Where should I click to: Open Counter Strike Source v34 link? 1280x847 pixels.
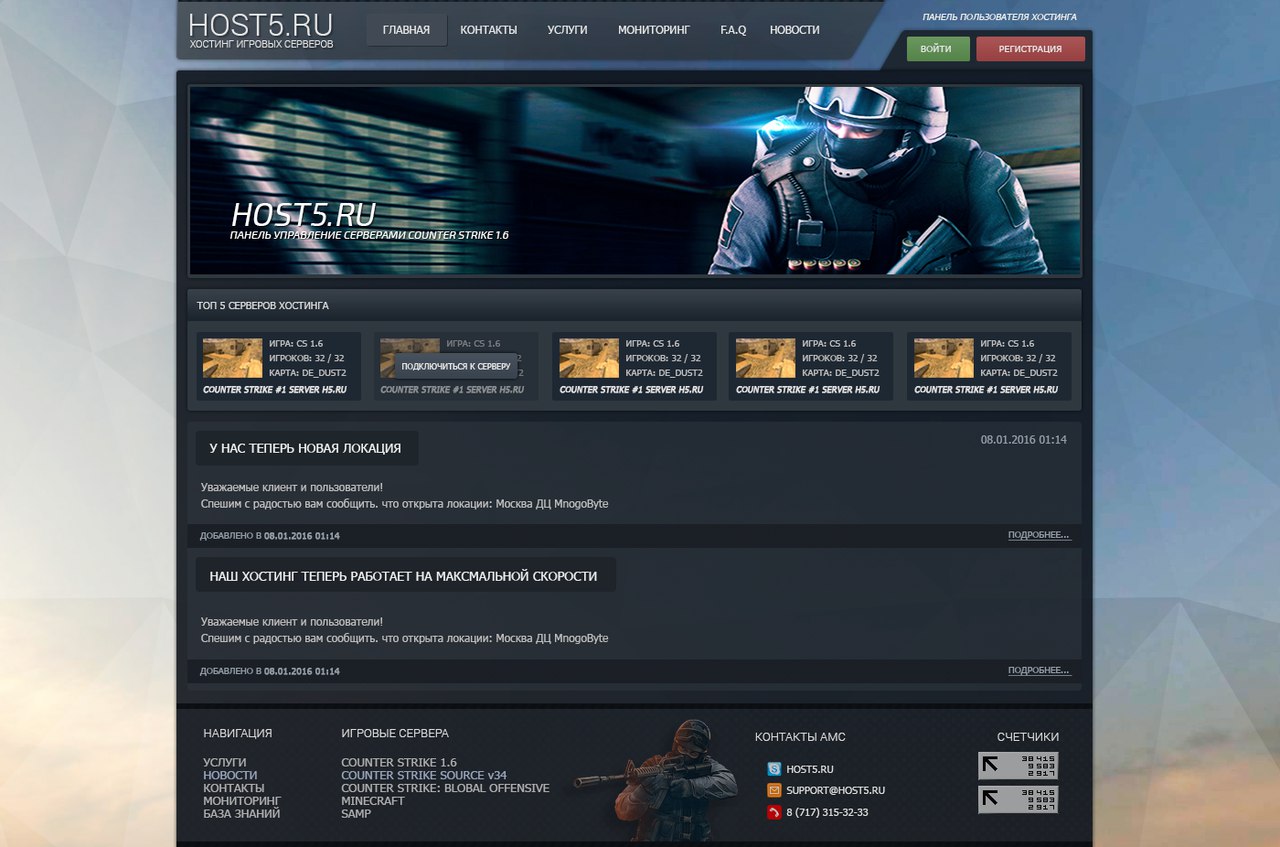point(424,775)
